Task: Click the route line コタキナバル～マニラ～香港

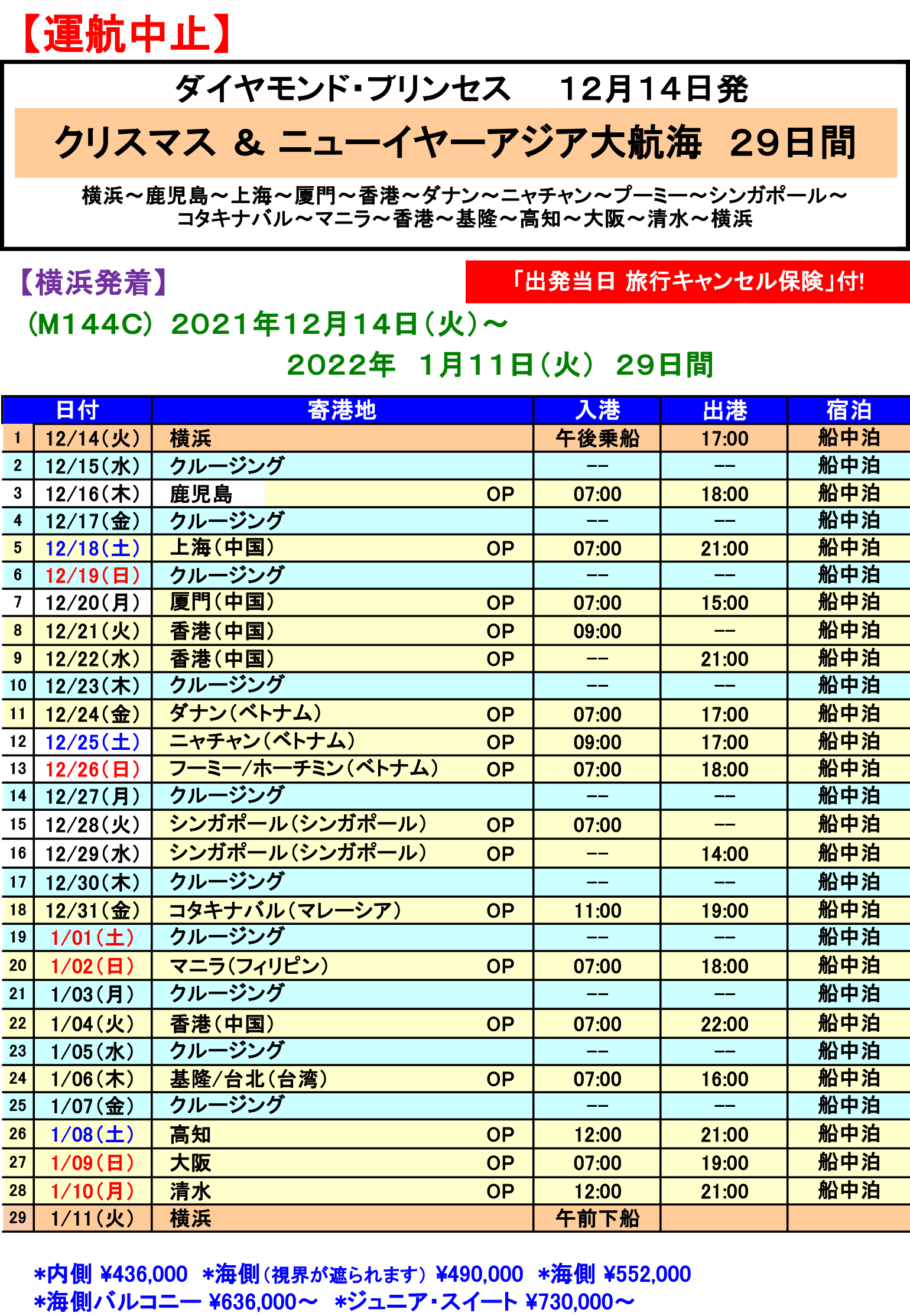Action: point(464,219)
